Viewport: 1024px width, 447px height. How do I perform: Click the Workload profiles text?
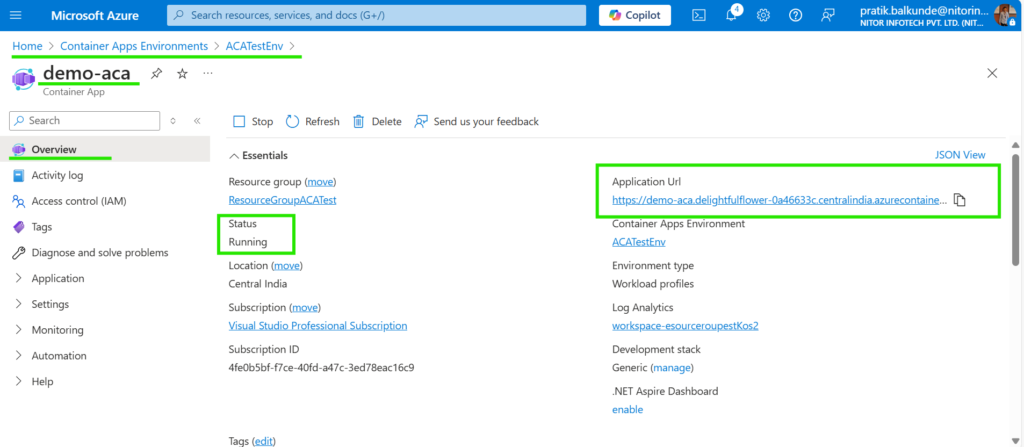point(653,284)
